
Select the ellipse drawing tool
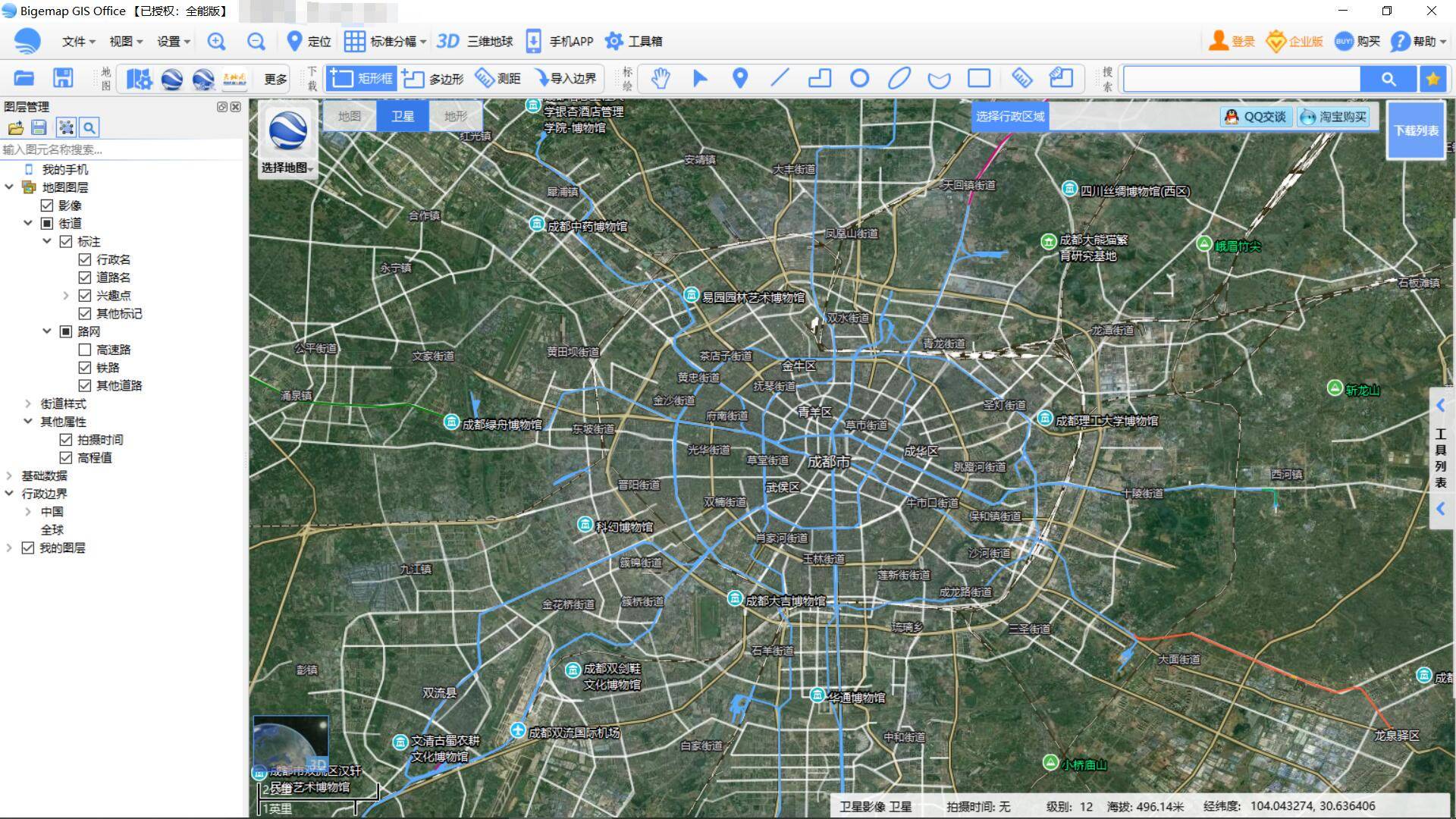[x=899, y=78]
